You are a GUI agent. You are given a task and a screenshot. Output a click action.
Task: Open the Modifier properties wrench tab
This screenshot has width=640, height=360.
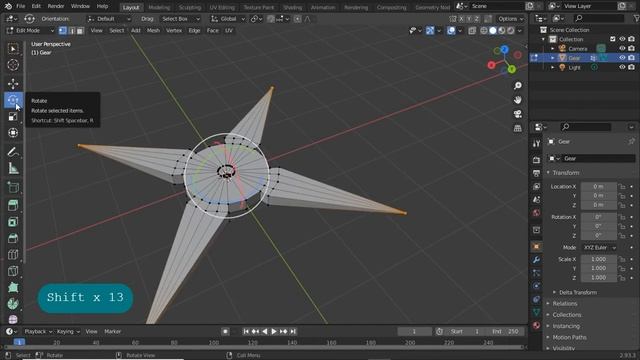536,260
